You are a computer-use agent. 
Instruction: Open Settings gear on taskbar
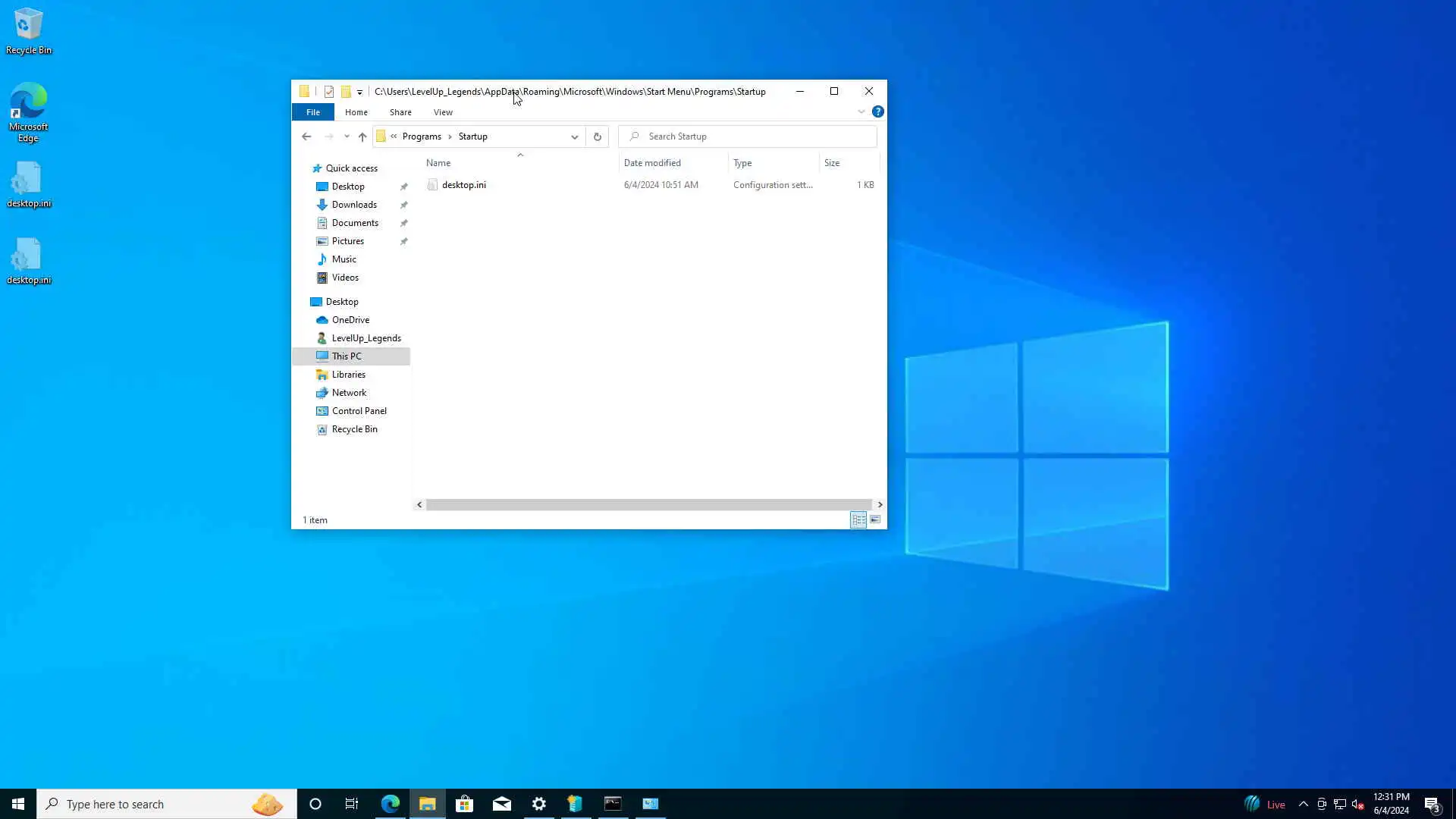click(x=538, y=804)
